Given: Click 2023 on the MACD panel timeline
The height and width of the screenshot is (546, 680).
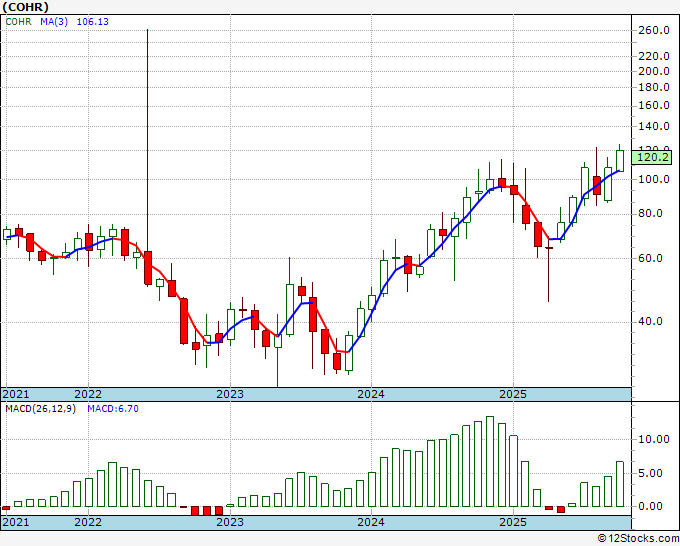Looking at the screenshot, I should (x=230, y=522).
